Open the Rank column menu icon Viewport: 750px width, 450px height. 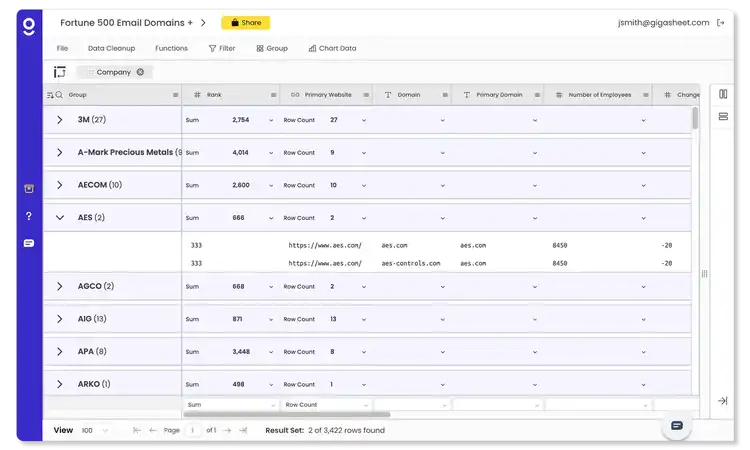[x=274, y=95]
